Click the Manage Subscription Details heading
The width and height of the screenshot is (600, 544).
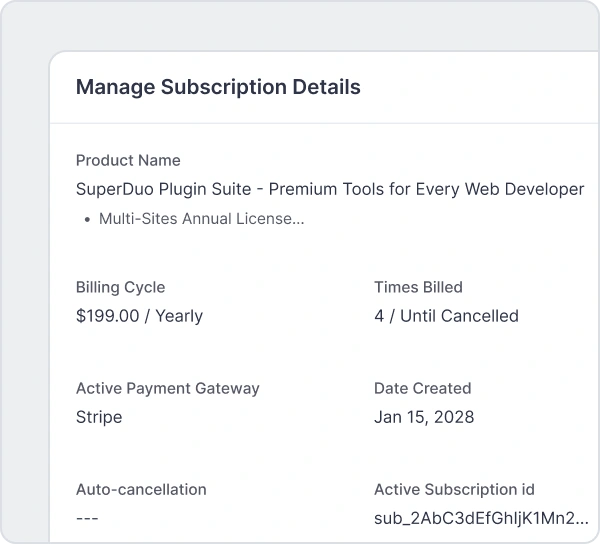(218, 87)
